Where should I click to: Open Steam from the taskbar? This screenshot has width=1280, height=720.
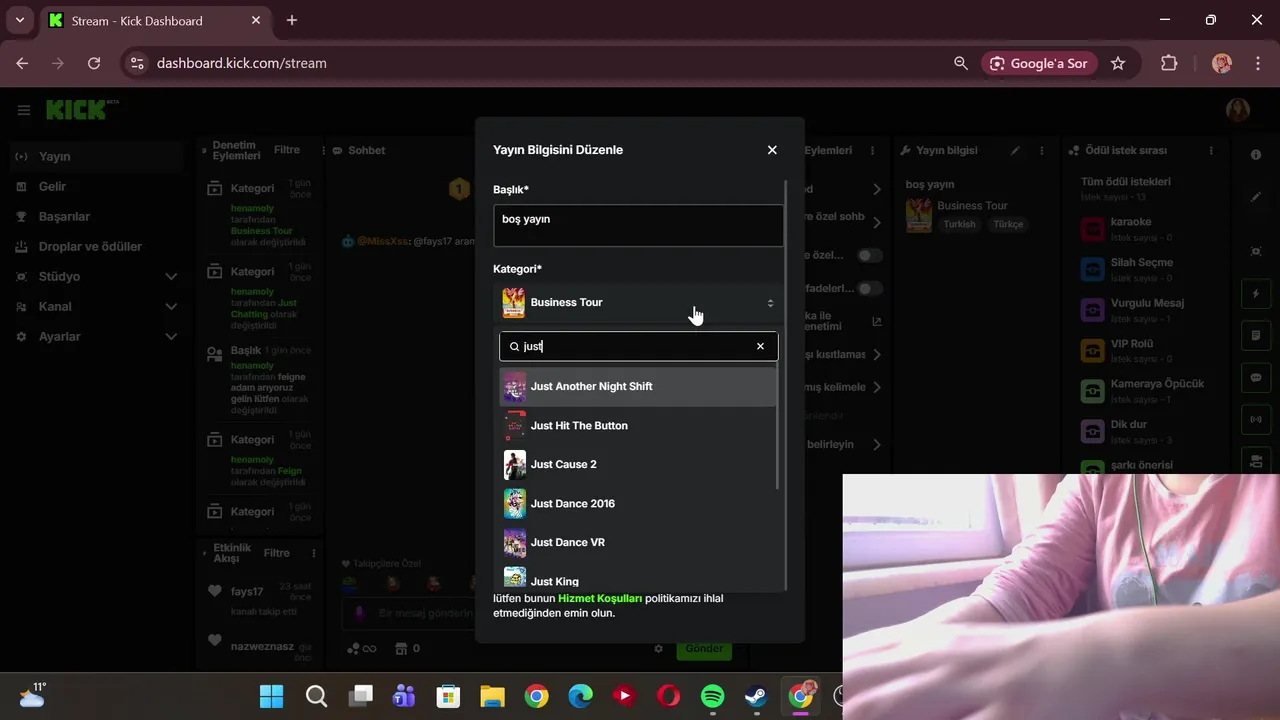click(756, 696)
